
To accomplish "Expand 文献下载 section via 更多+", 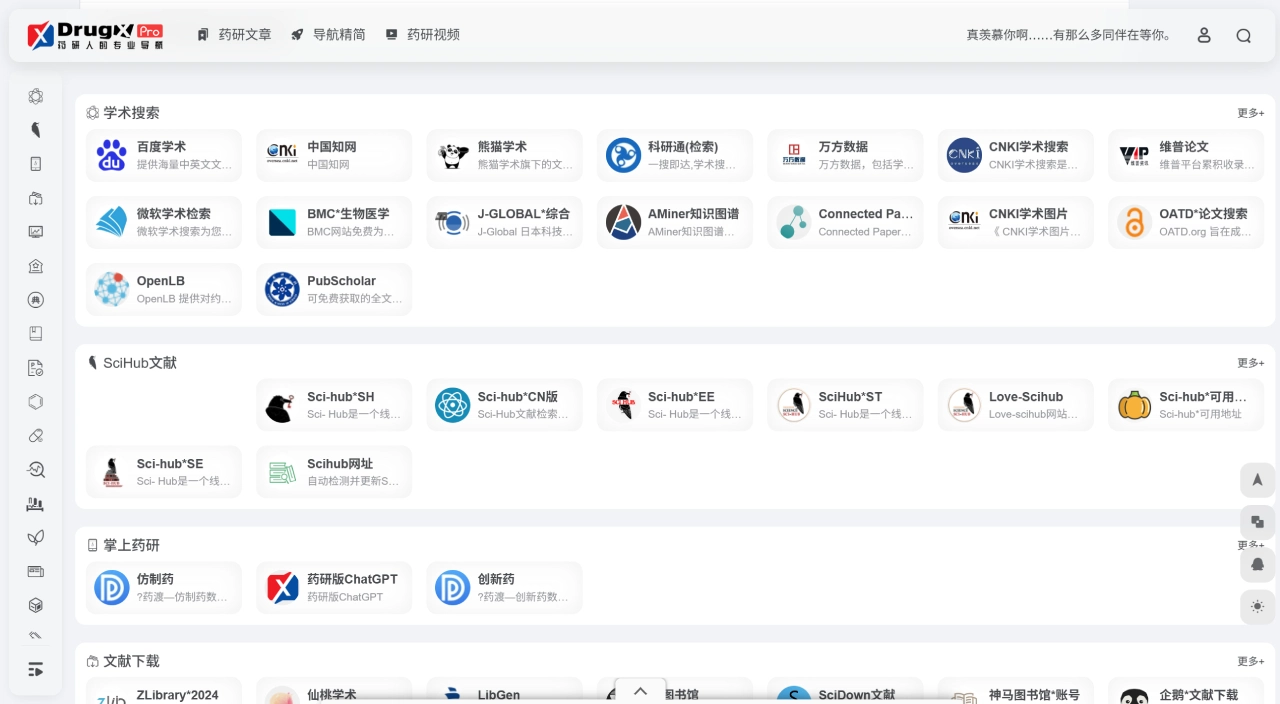I will click(1250, 661).
